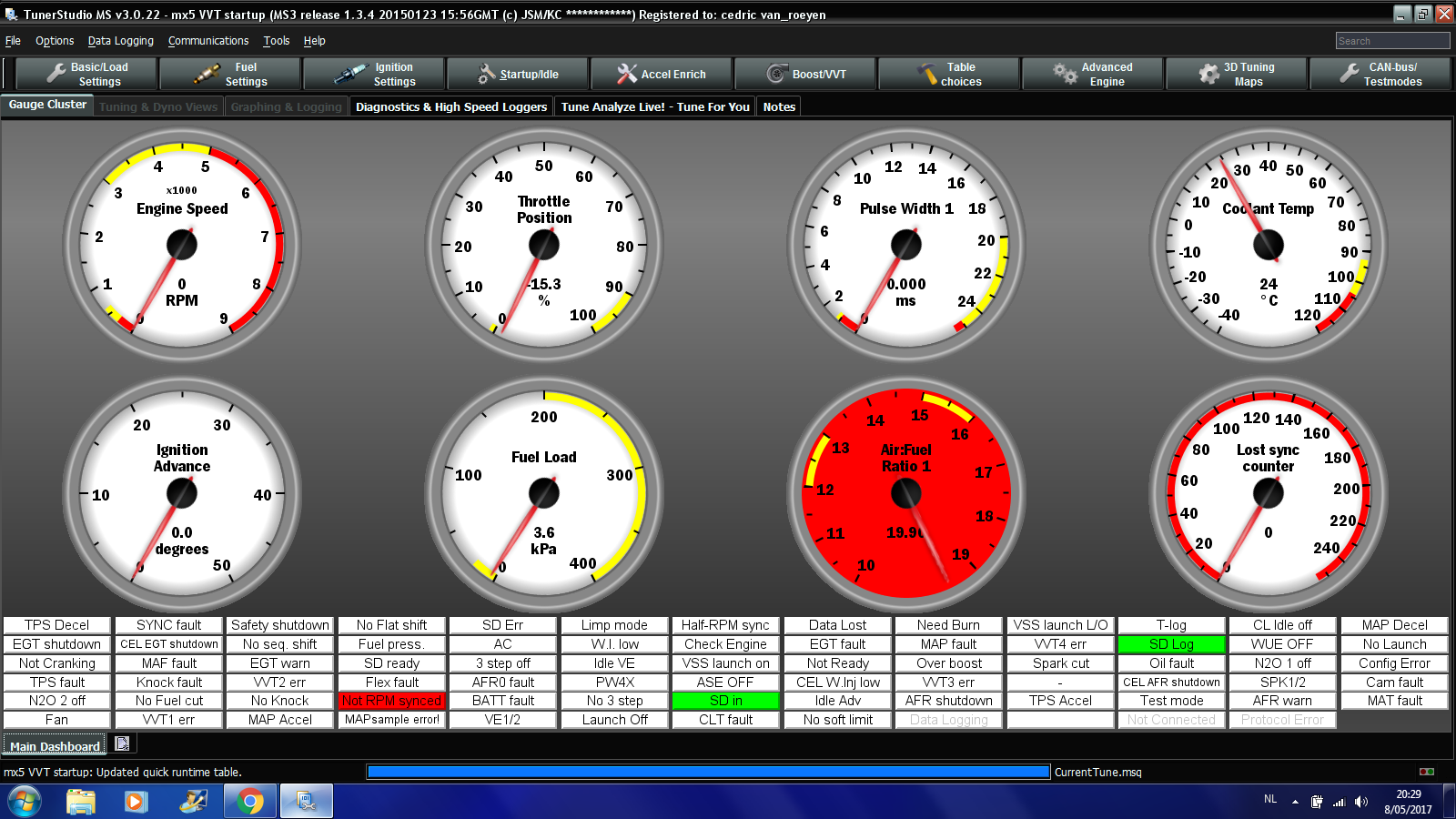Viewport: 1456px width, 819px height.
Task: Open Advanced Engine gears menu
Action: click(1093, 74)
